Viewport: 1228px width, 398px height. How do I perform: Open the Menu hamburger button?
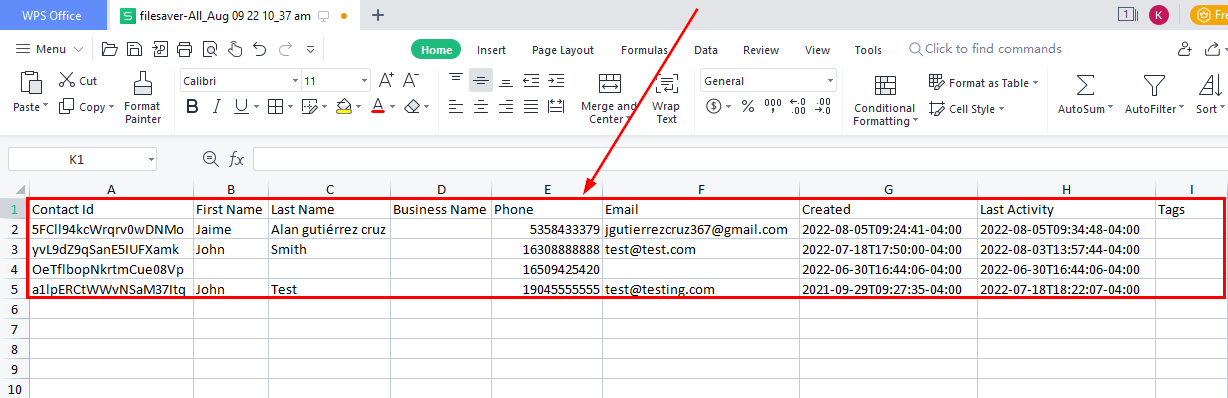point(48,49)
